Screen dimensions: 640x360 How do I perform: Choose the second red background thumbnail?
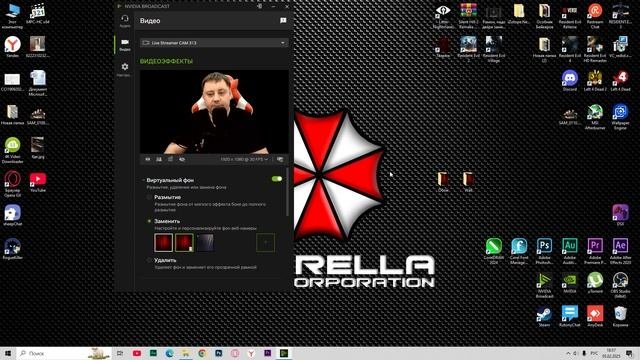[184, 242]
